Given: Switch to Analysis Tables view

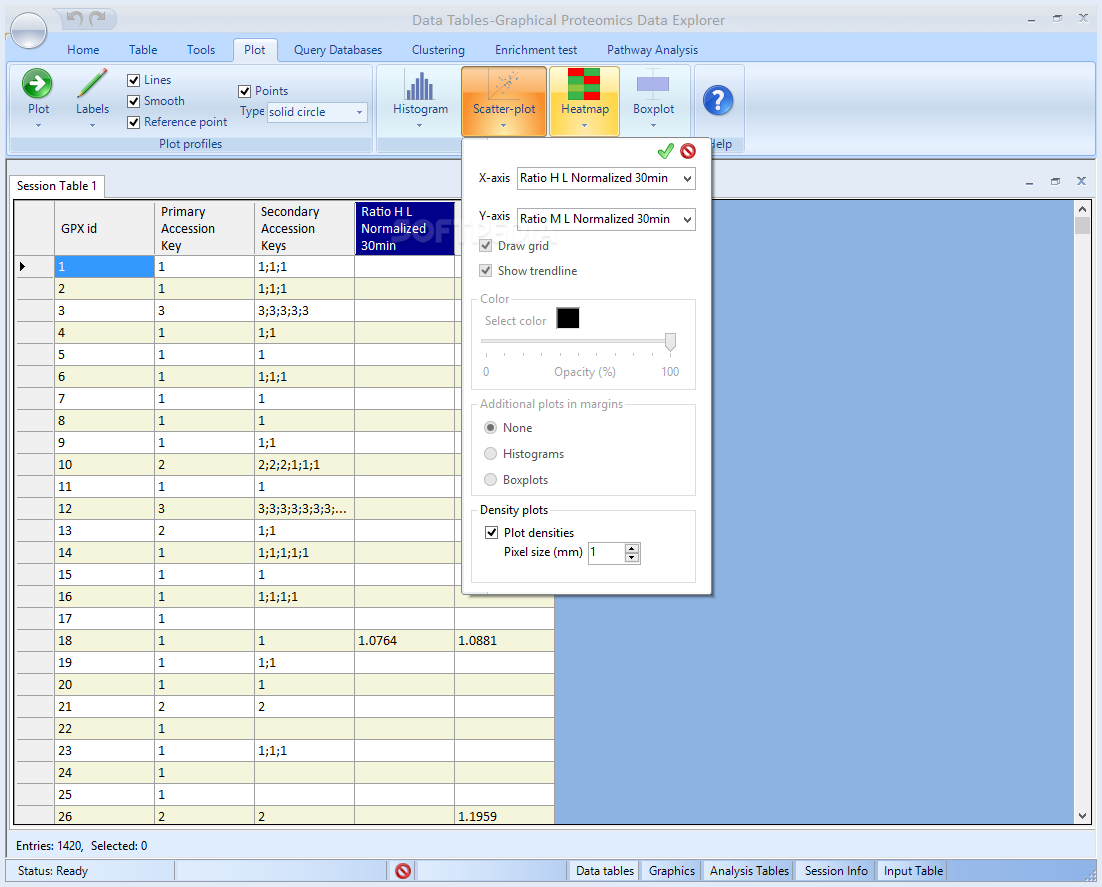Looking at the screenshot, I should click(x=749, y=871).
